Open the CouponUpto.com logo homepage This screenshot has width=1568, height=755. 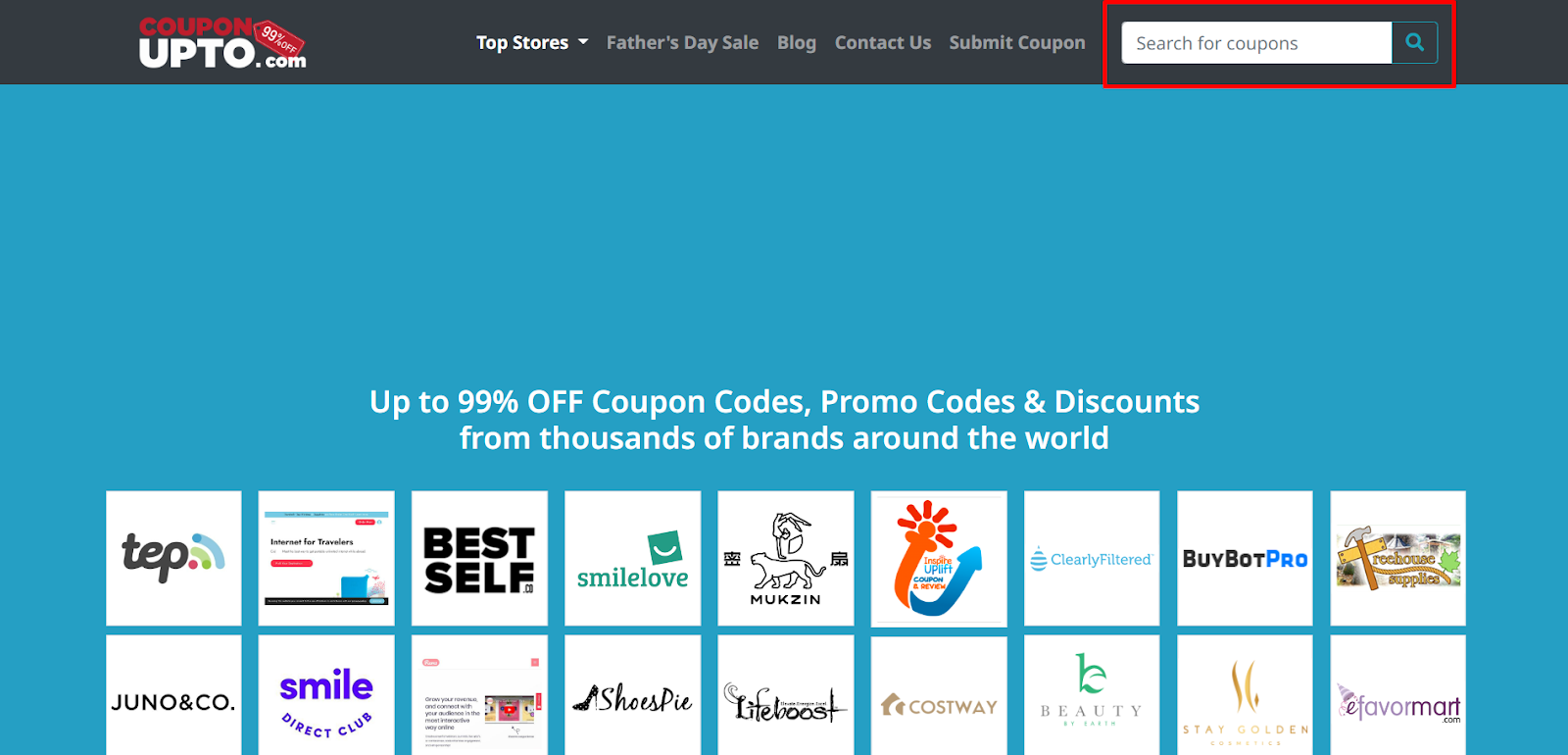[x=222, y=43]
